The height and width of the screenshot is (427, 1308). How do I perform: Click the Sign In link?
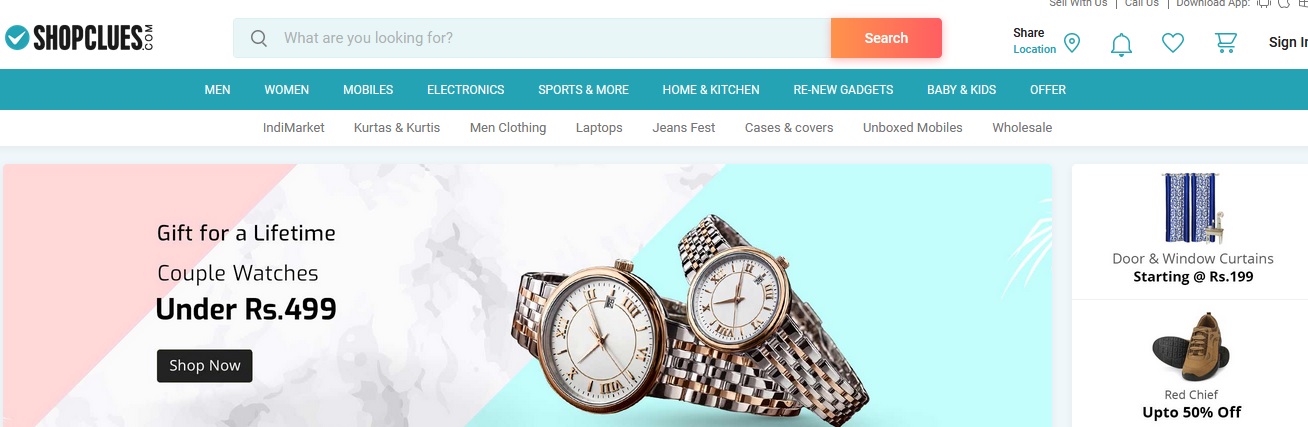point(1288,42)
